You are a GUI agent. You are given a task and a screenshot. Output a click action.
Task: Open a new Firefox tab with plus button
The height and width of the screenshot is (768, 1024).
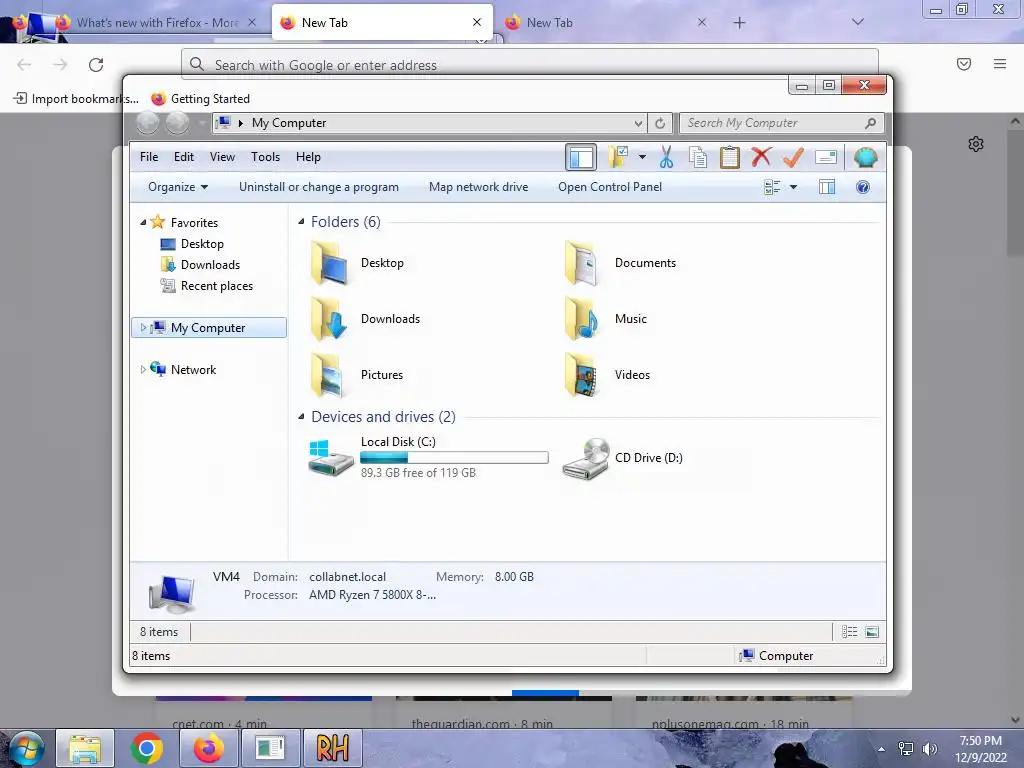click(739, 23)
